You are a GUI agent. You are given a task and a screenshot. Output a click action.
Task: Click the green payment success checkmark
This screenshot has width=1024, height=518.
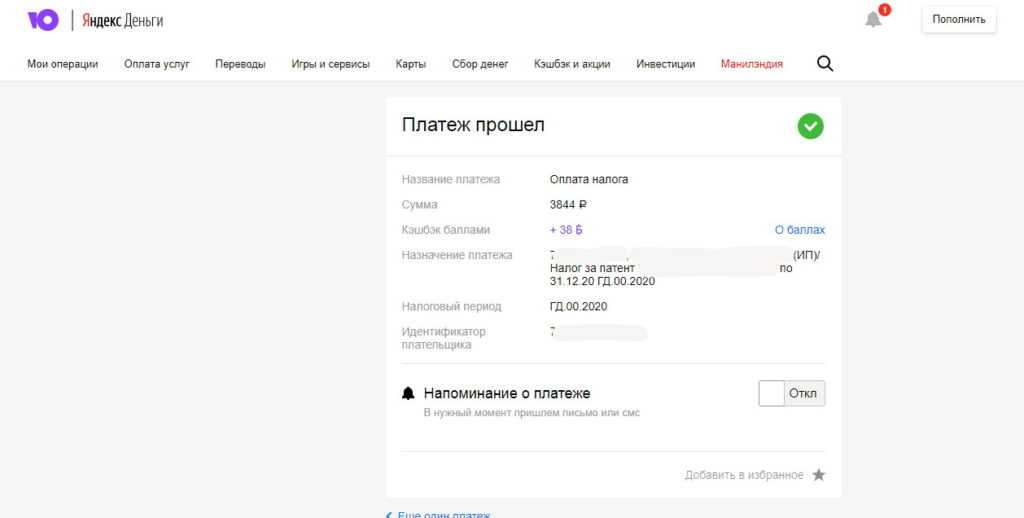click(x=810, y=126)
